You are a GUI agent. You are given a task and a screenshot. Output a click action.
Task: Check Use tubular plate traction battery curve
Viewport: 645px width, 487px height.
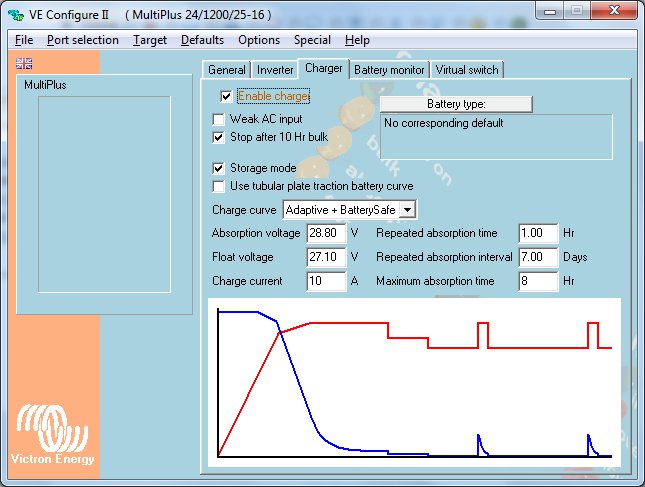click(x=218, y=186)
